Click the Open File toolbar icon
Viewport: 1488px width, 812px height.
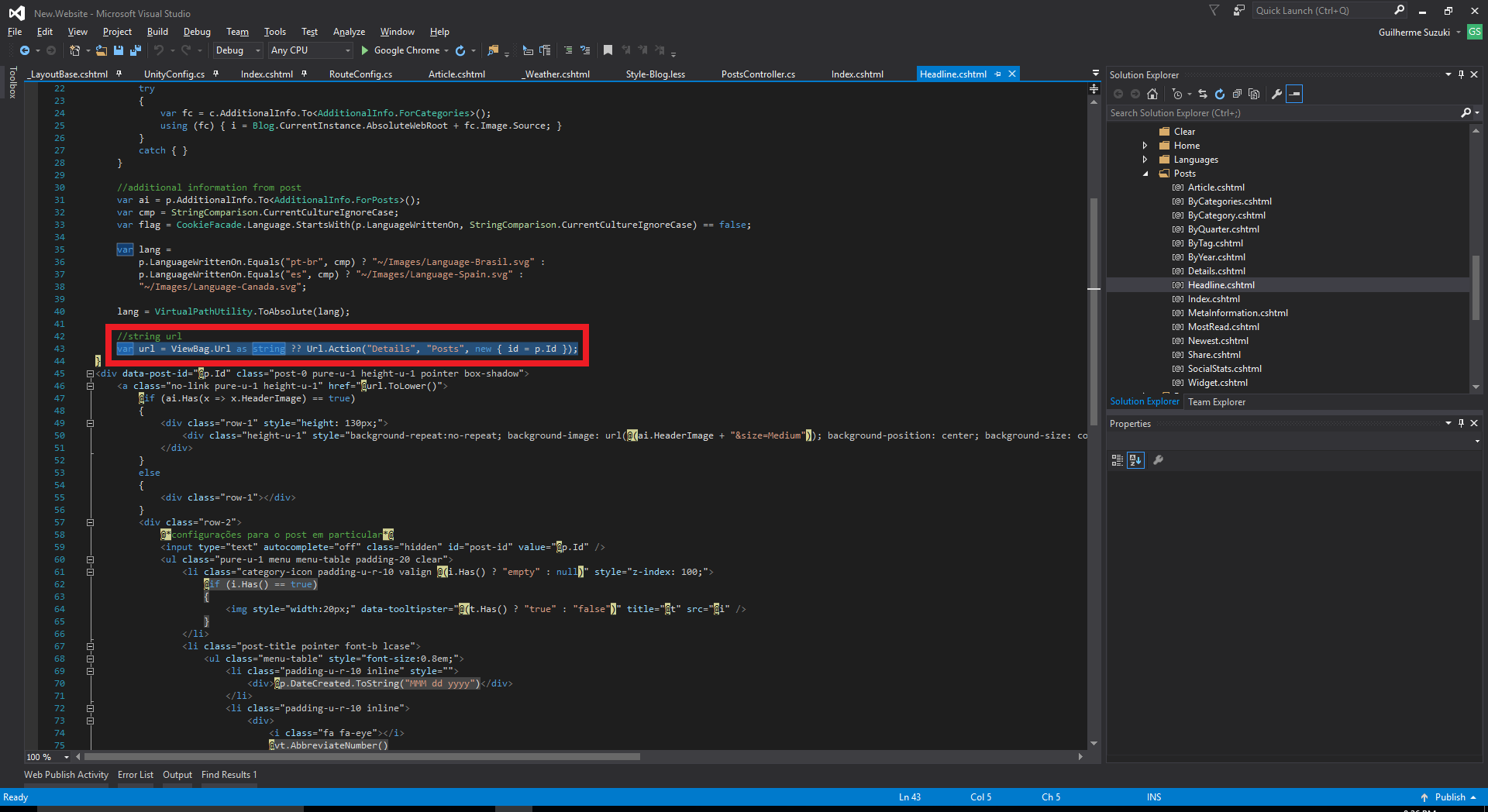pos(101,50)
